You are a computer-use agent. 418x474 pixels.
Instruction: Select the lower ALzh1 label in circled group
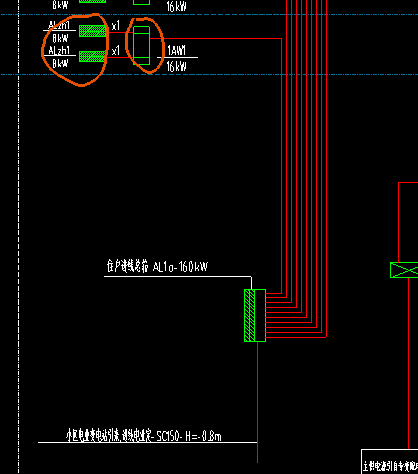pos(59,51)
